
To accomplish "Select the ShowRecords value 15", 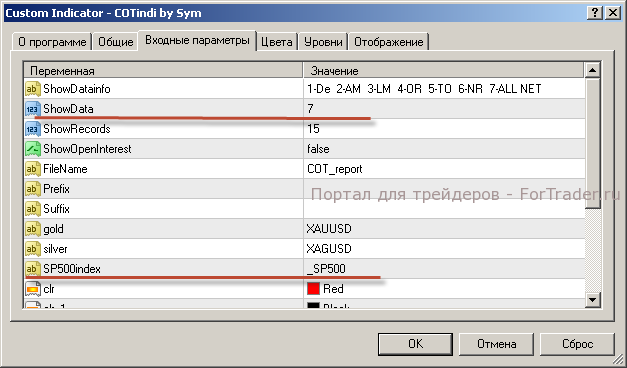I will pos(314,129).
